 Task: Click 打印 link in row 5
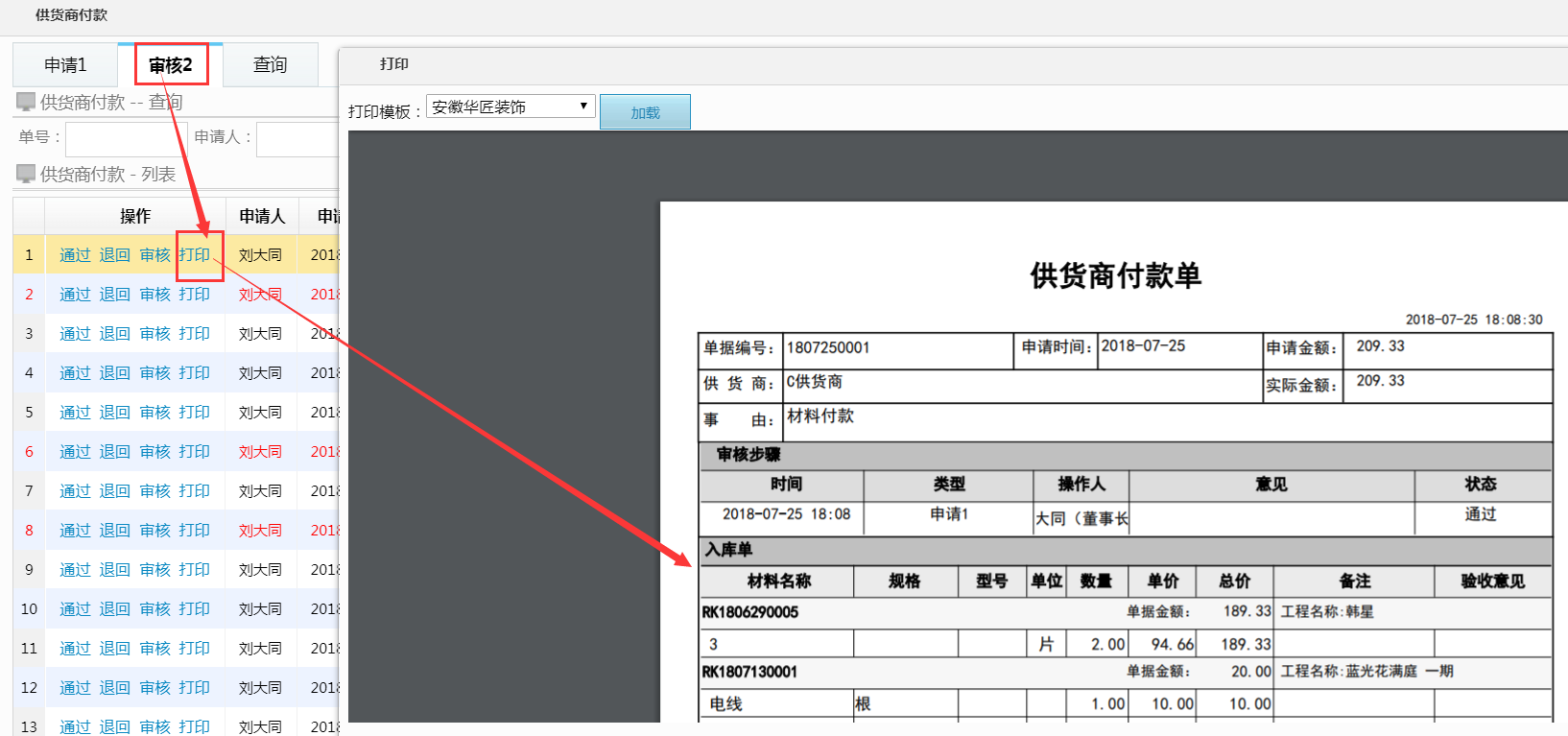(x=195, y=413)
